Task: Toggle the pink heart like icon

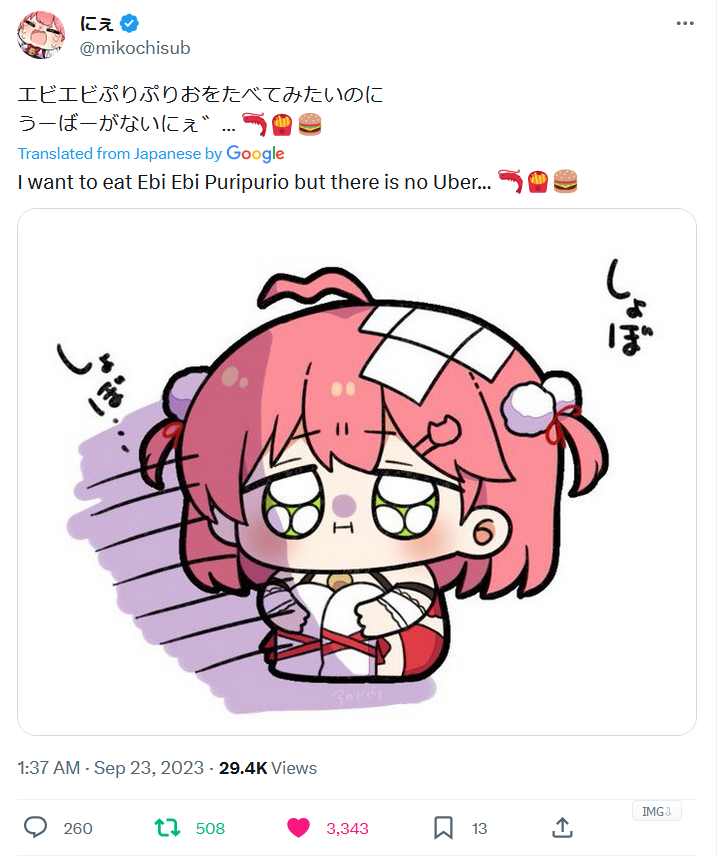Action: point(298,828)
